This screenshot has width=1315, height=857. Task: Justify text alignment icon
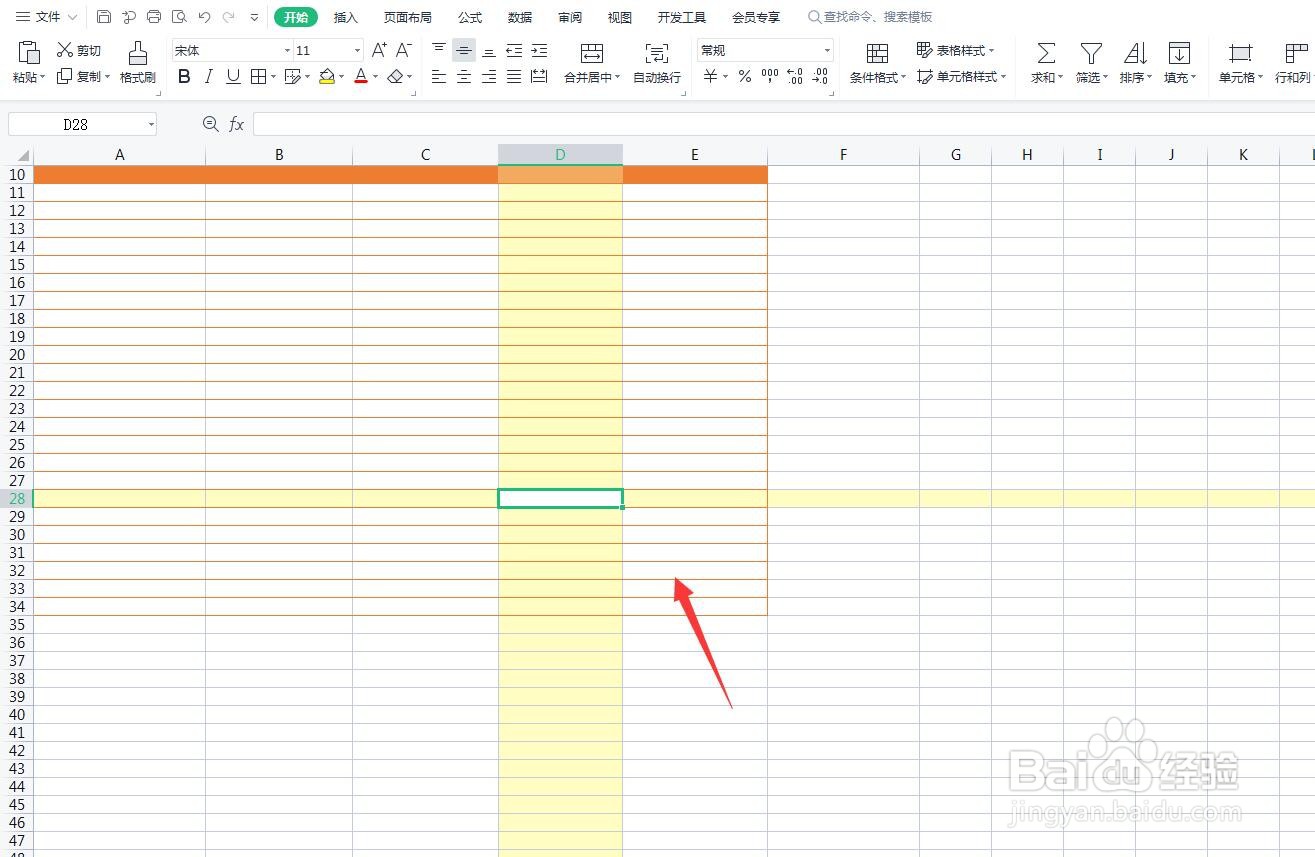514,77
